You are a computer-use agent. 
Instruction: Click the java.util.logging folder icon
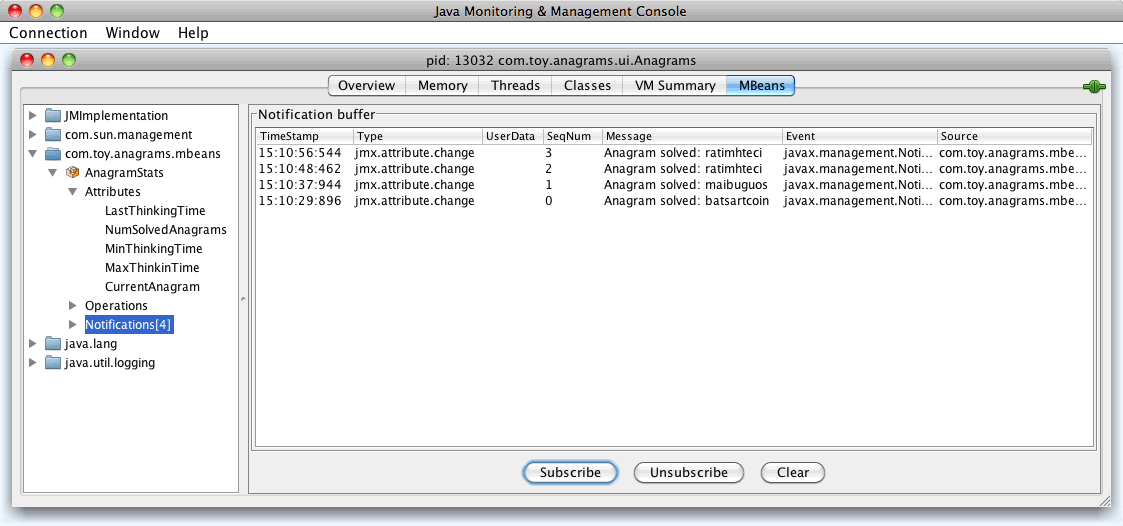53,363
